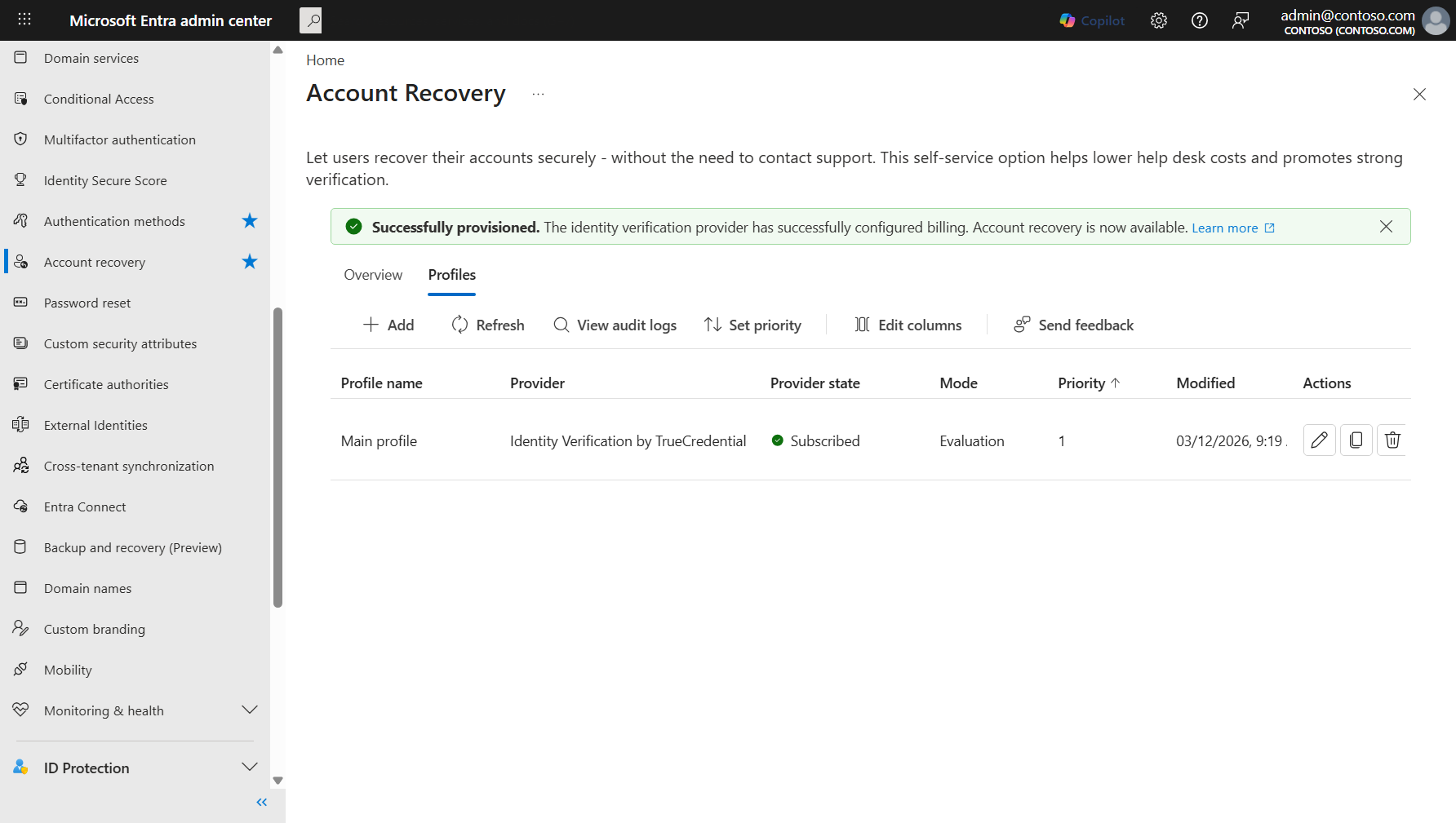Click the Identity Verification by TrueCredential cell
This screenshot has width=1456, height=823.
coord(628,441)
